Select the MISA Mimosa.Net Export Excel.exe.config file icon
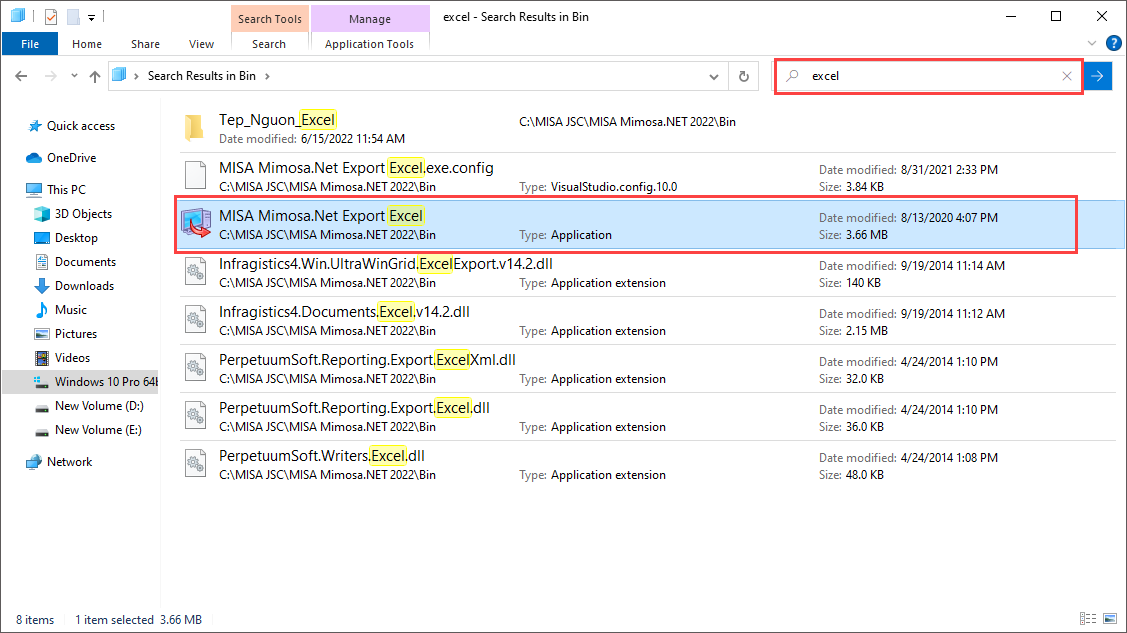 click(x=196, y=176)
